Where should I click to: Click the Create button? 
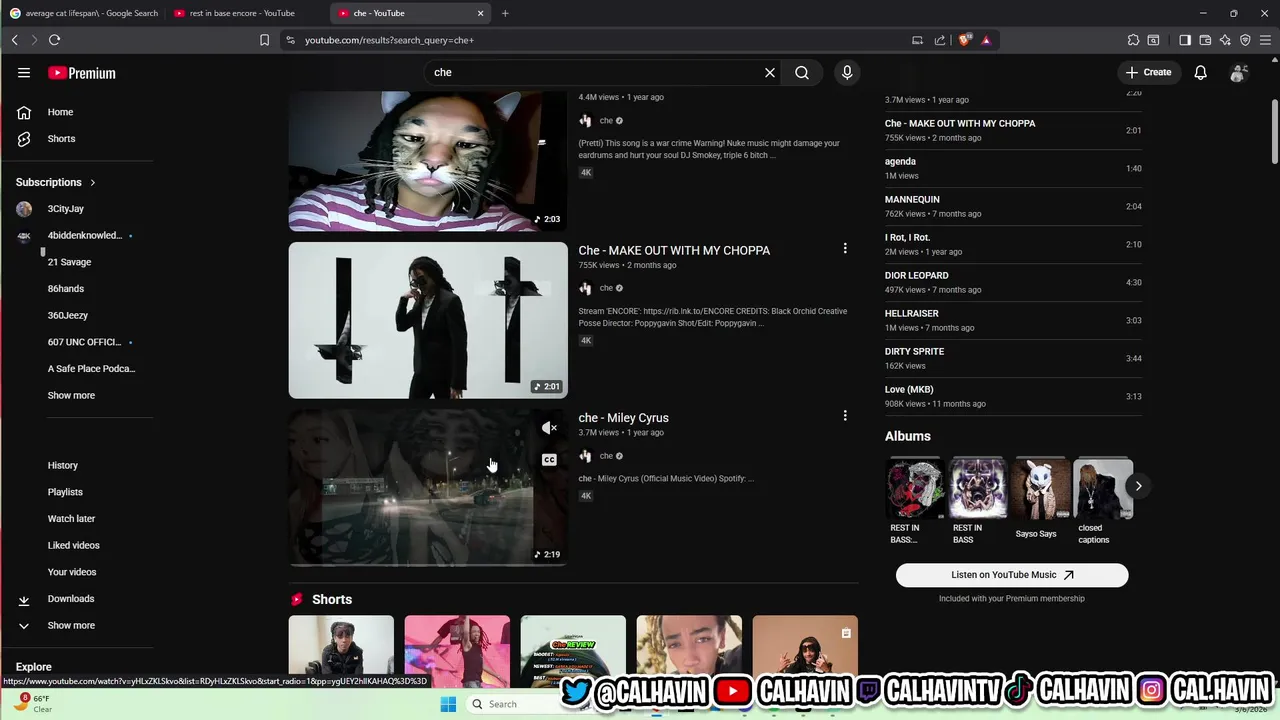[x=1148, y=72]
